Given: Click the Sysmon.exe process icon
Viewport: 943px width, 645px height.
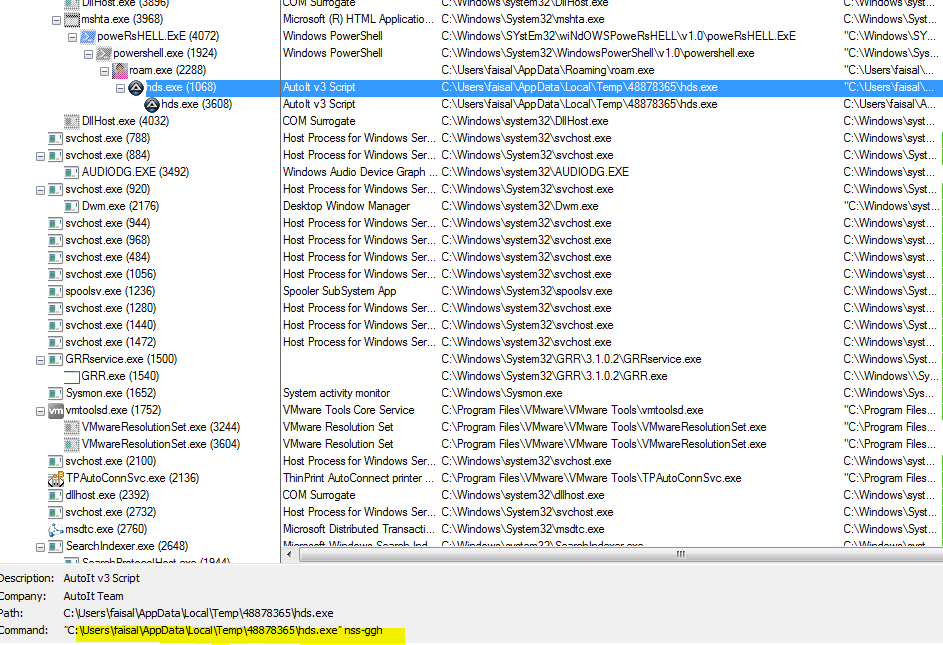Looking at the screenshot, I should pos(54,392).
